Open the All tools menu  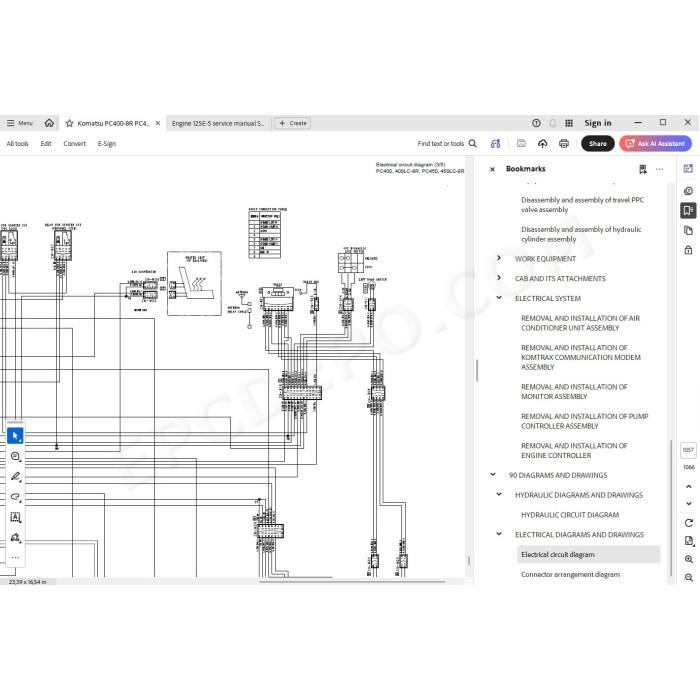pyautogui.click(x=17, y=144)
